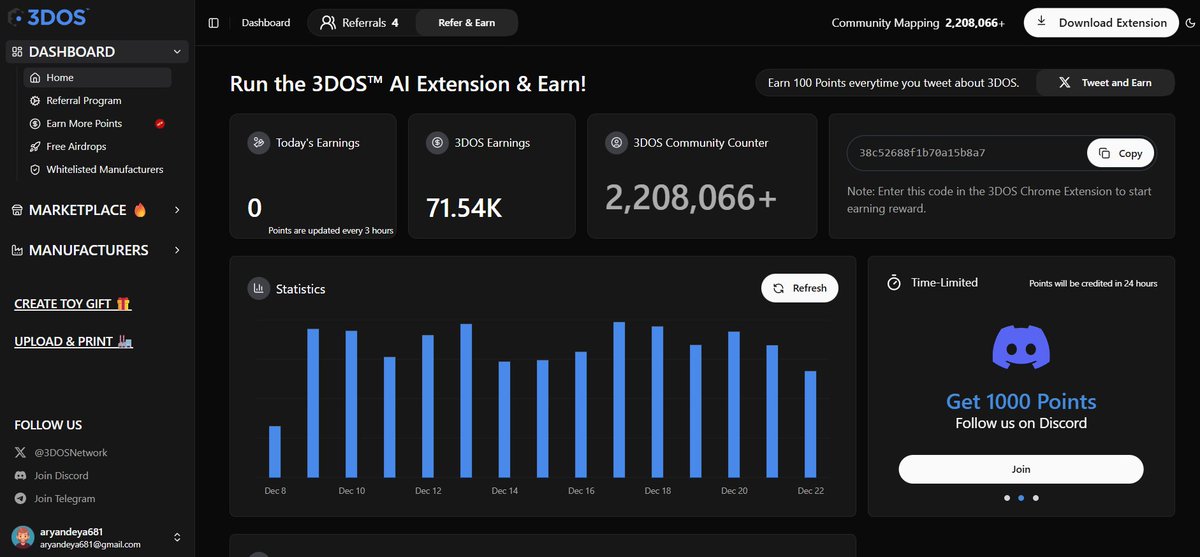Click the Discord icon beside Join Discord
Viewport: 1200px width, 557px height.
click(21, 475)
